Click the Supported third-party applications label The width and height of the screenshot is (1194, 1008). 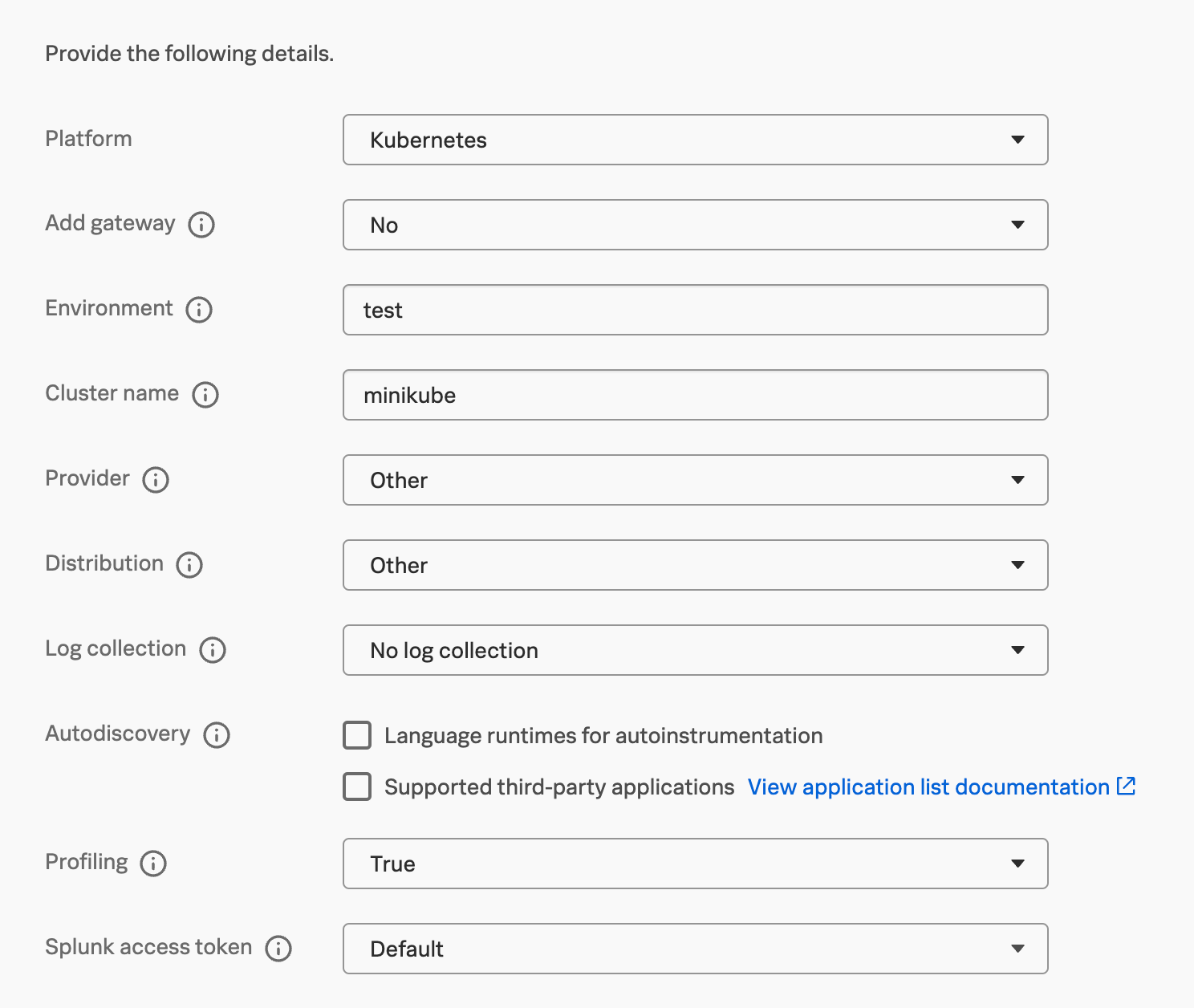coord(559,786)
